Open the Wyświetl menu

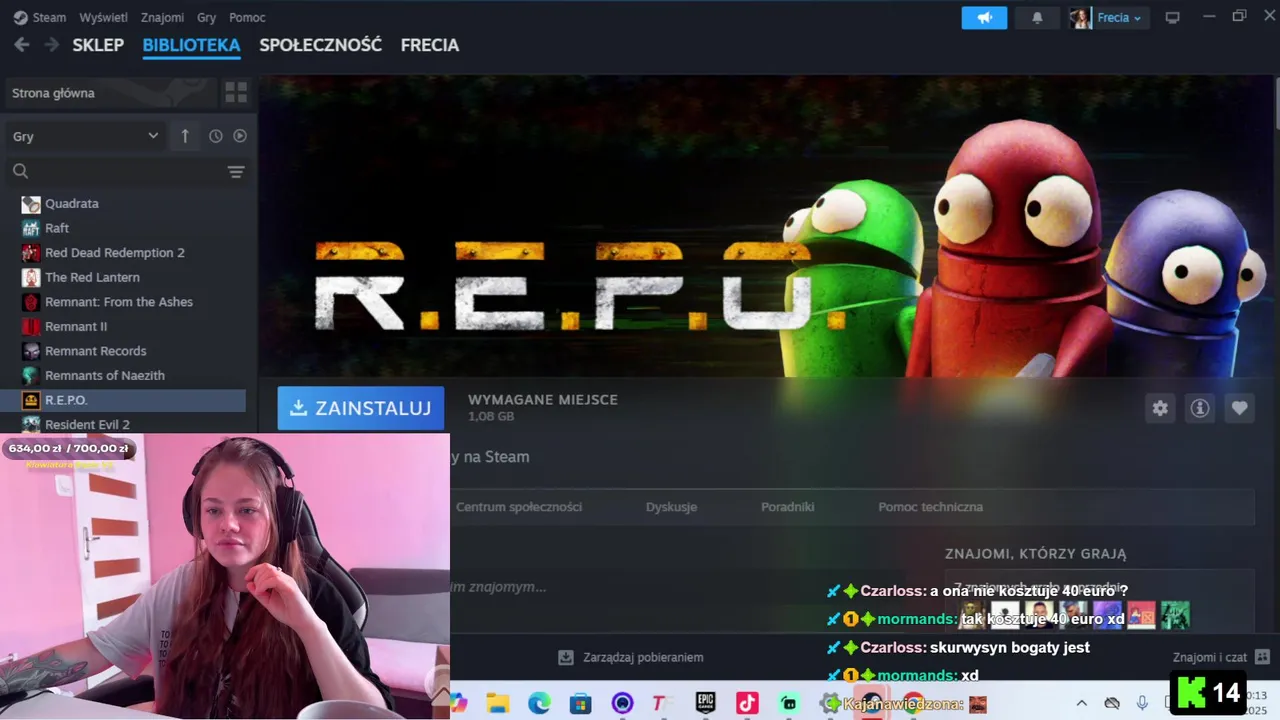(x=103, y=18)
